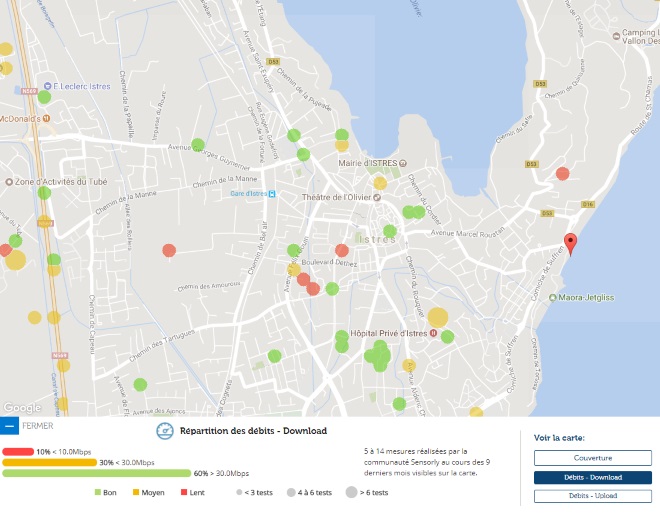Click the Gare d'Istres train station icon

click(273, 193)
